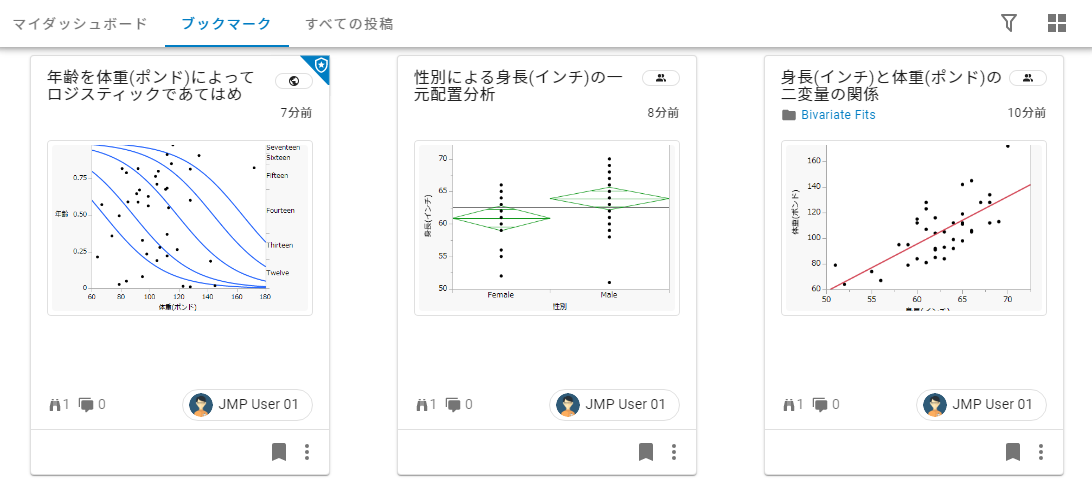The width and height of the screenshot is (1092, 490).
Task: Click the comment icon on bivariate post
Action: pos(821,405)
